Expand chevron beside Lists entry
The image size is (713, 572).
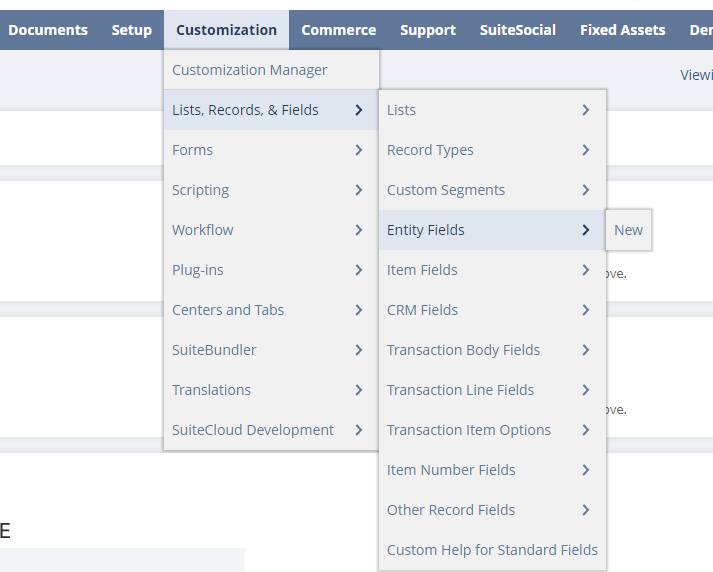pos(586,110)
